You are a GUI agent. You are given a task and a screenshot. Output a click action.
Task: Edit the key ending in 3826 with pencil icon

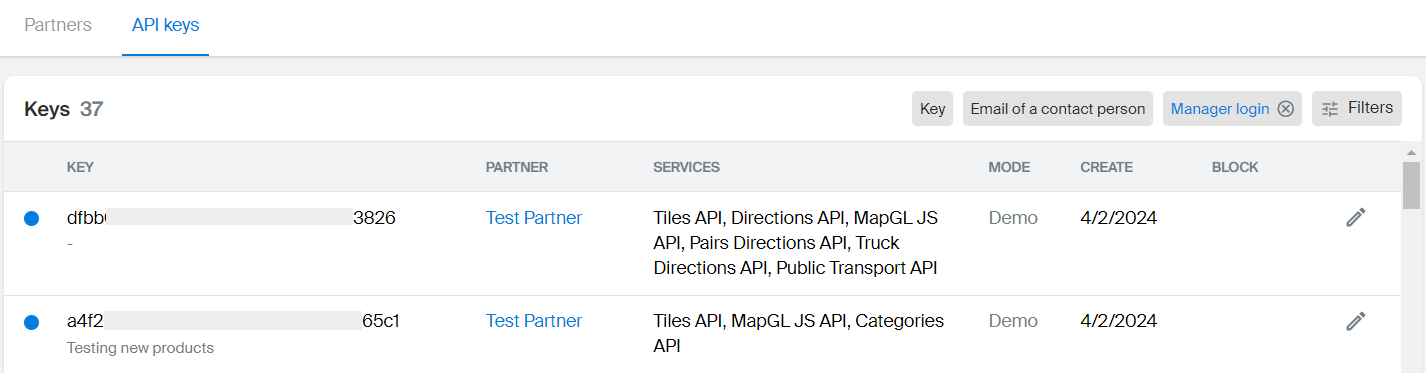click(1355, 217)
